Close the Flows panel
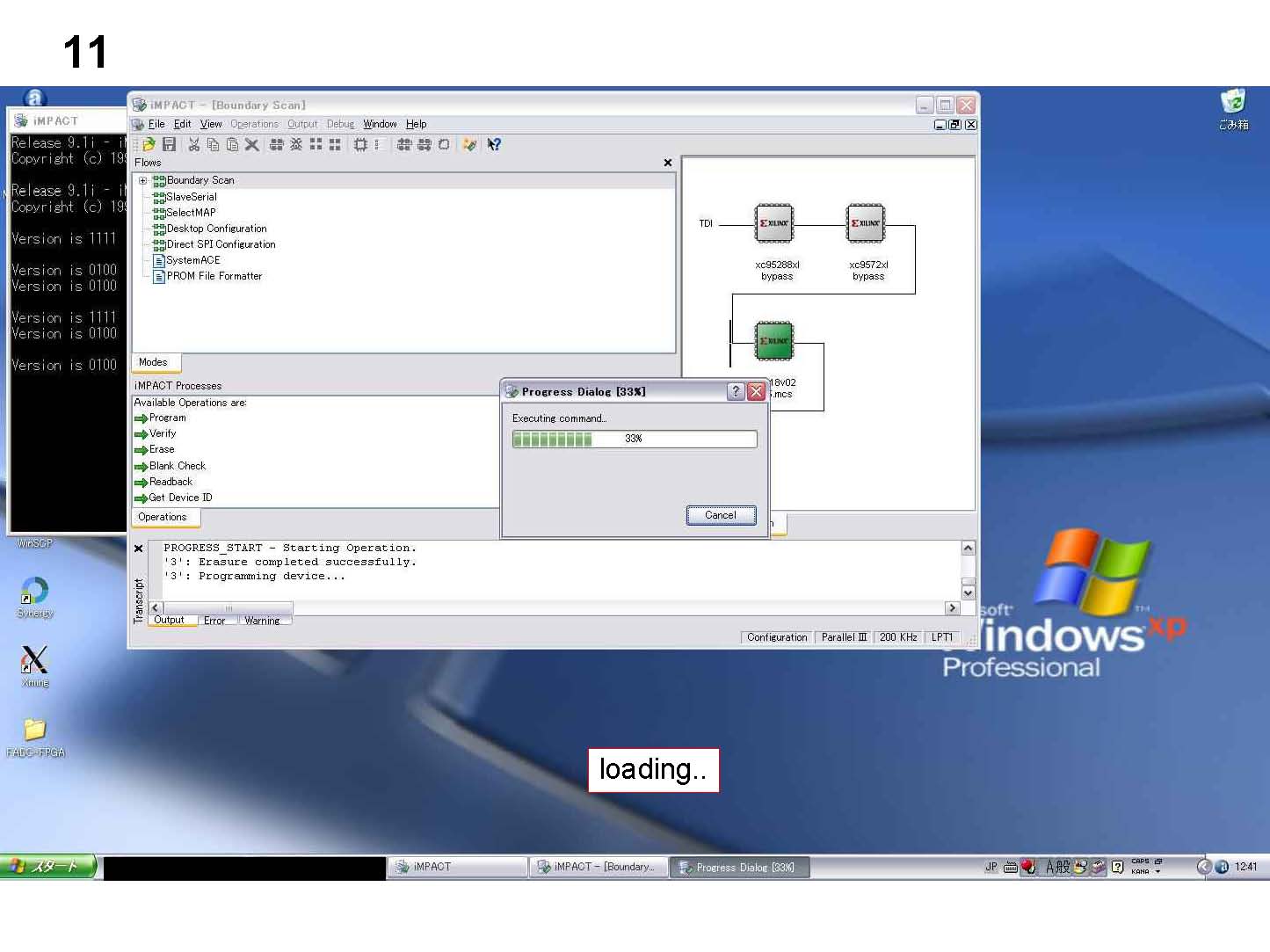The image size is (1270, 952). tap(668, 163)
